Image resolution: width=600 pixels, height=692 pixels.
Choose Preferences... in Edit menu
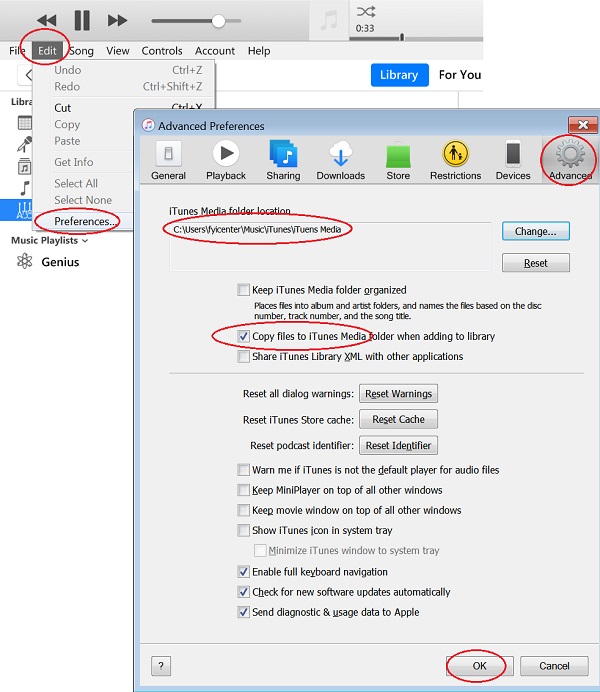(84, 221)
